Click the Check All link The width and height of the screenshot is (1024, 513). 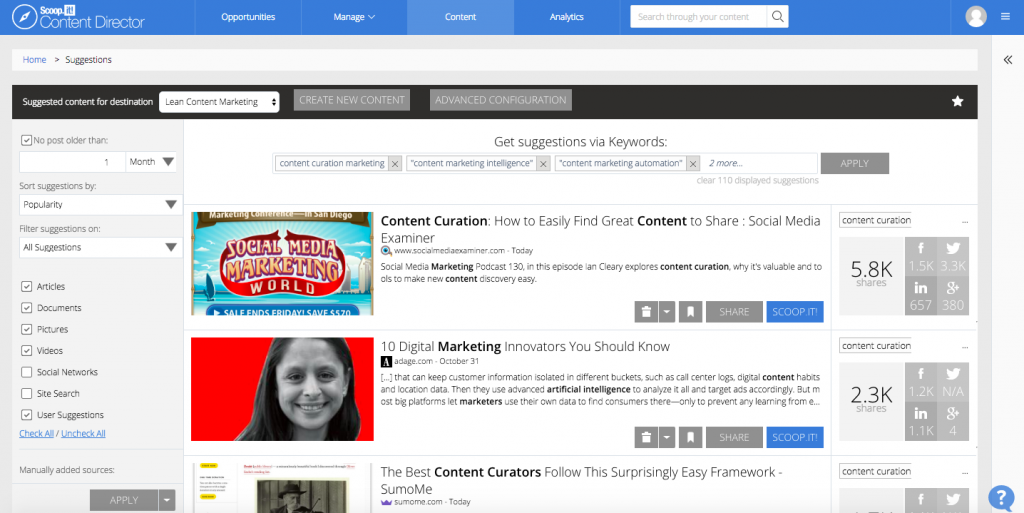point(37,433)
